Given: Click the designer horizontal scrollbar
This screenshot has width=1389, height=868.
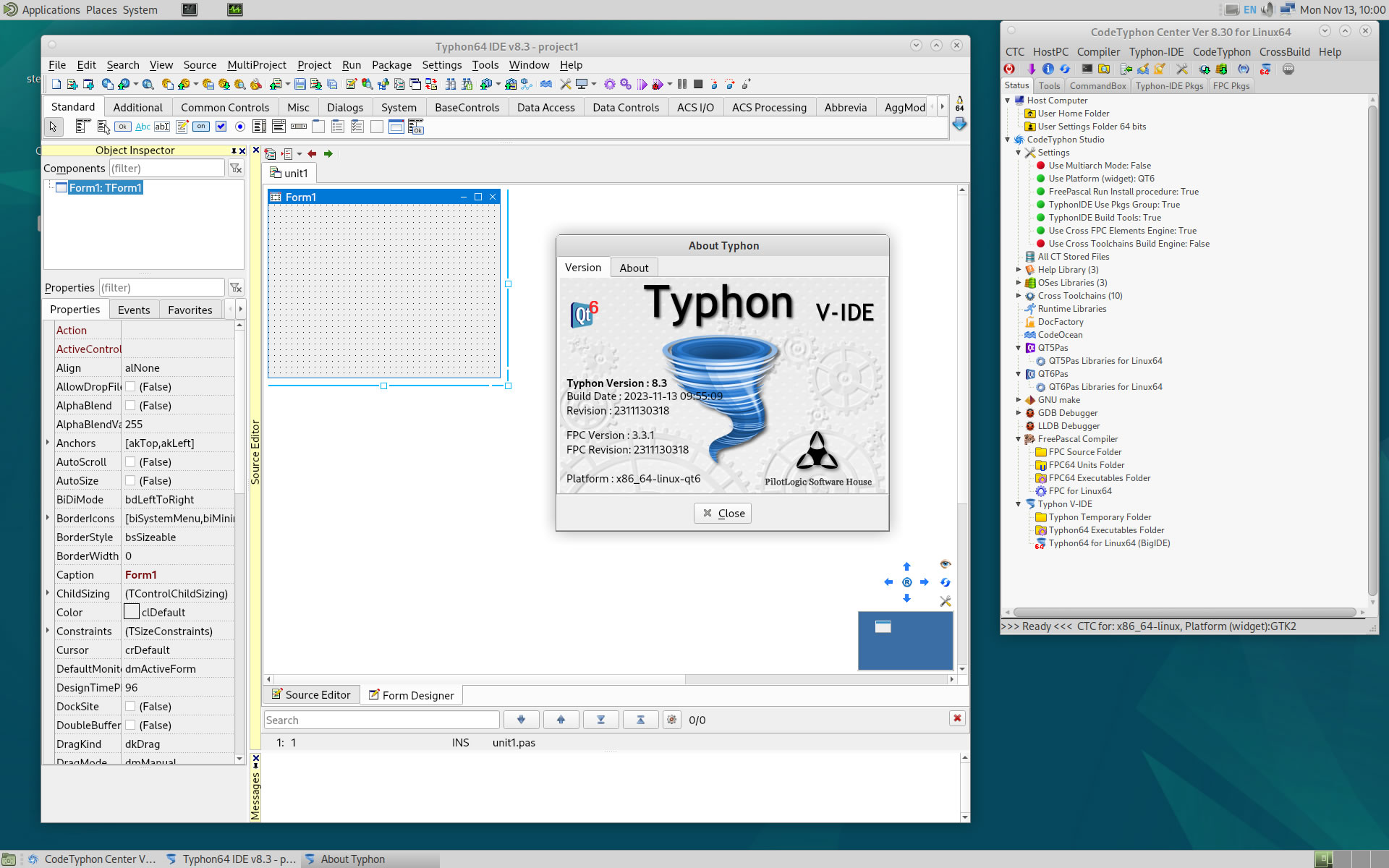Looking at the screenshot, I should tap(611, 679).
